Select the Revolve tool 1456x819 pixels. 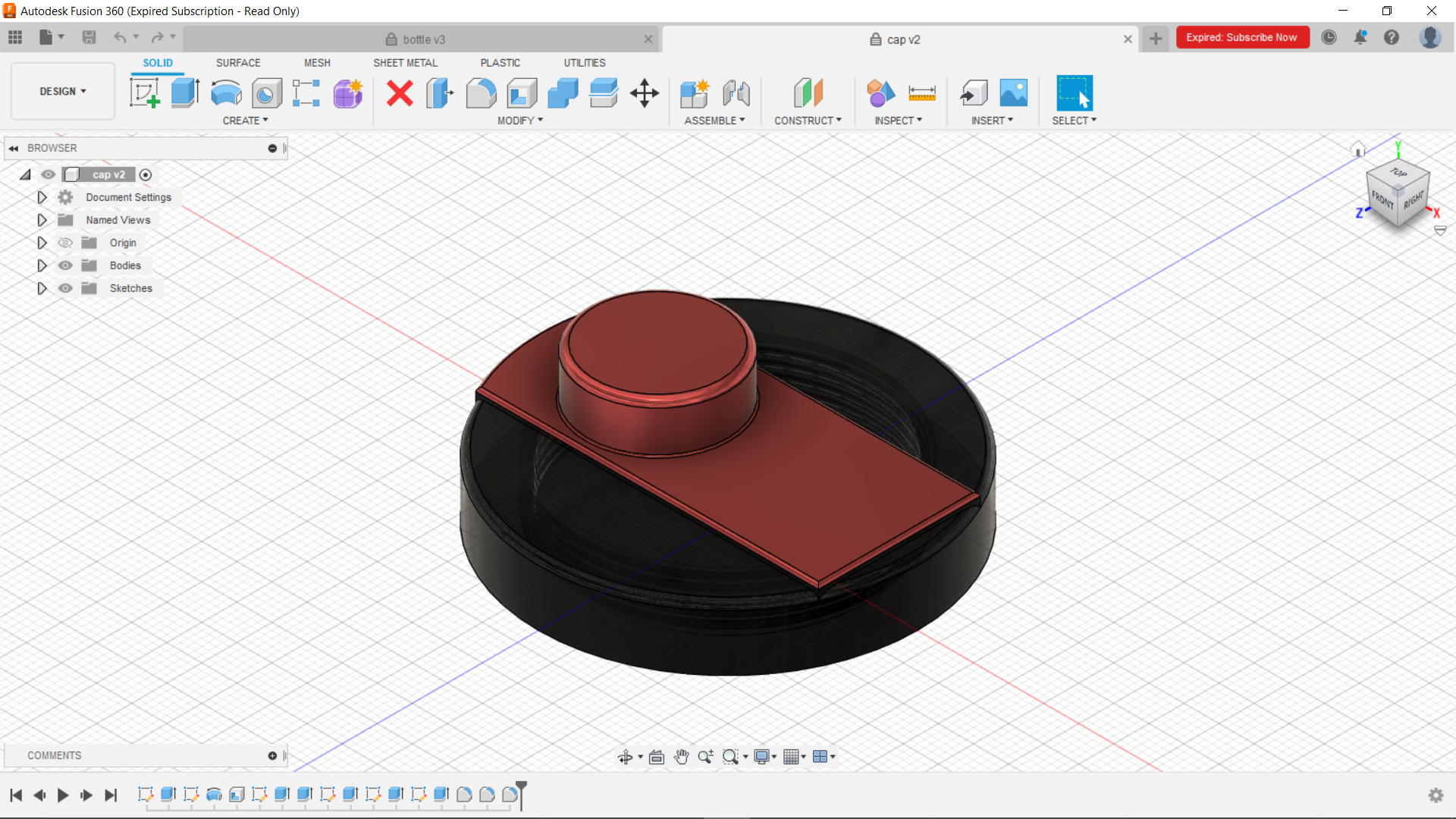click(x=226, y=93)
